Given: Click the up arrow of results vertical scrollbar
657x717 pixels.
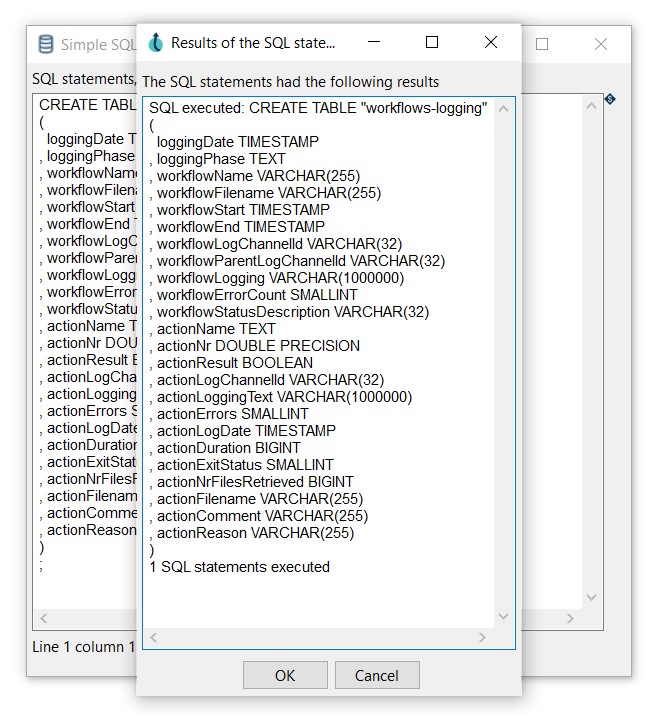Looking at the screenshot, I should pos(503,109).
